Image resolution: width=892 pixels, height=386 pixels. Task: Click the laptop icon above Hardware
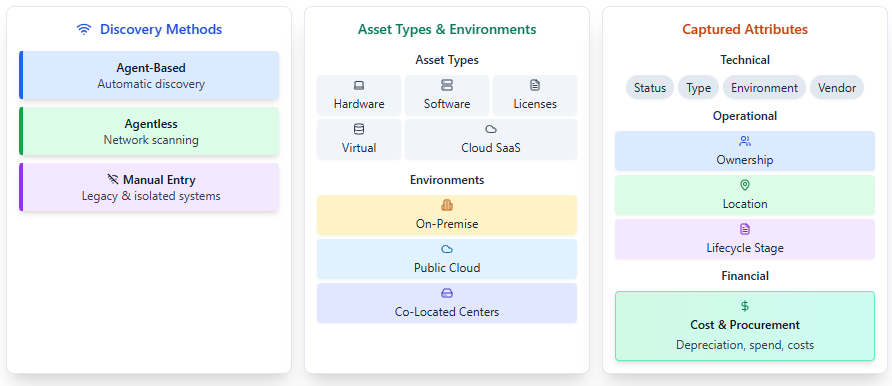(x=359, y=86)
